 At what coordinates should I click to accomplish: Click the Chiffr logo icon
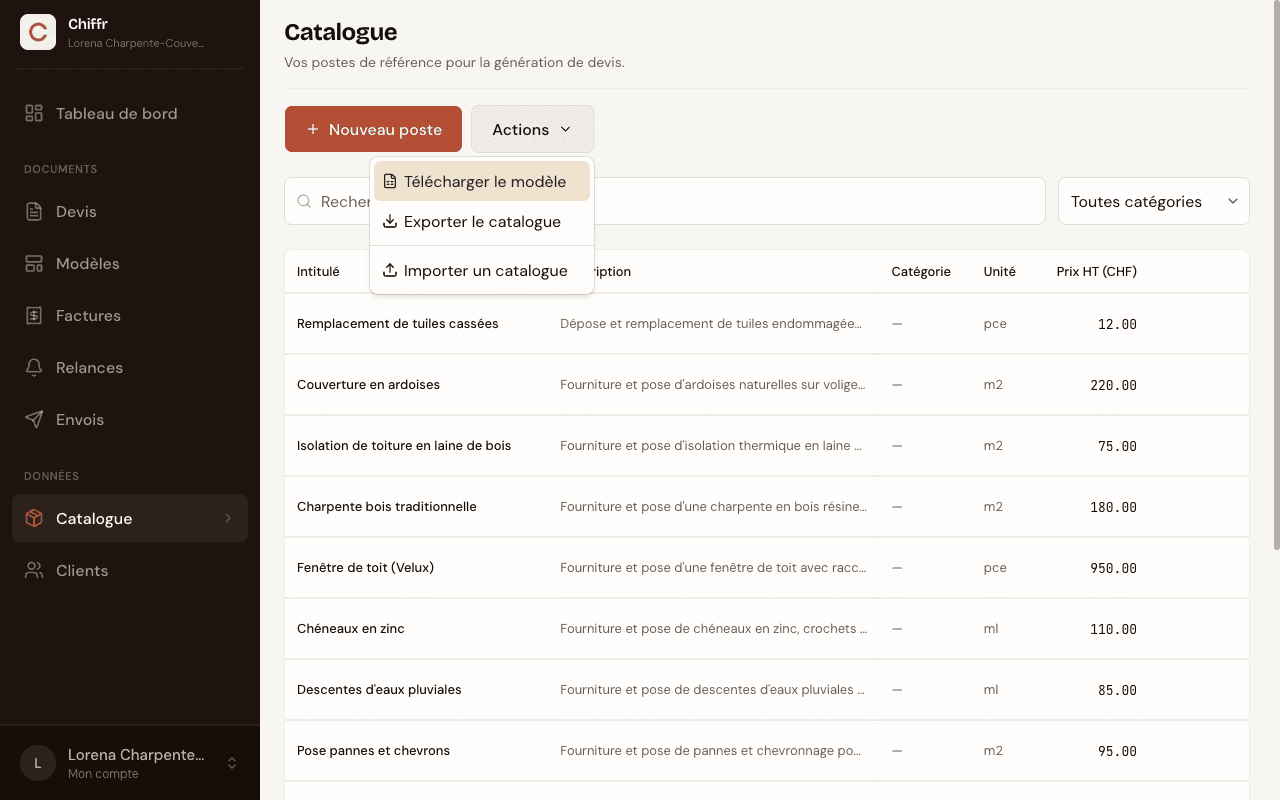click(38, 32)
